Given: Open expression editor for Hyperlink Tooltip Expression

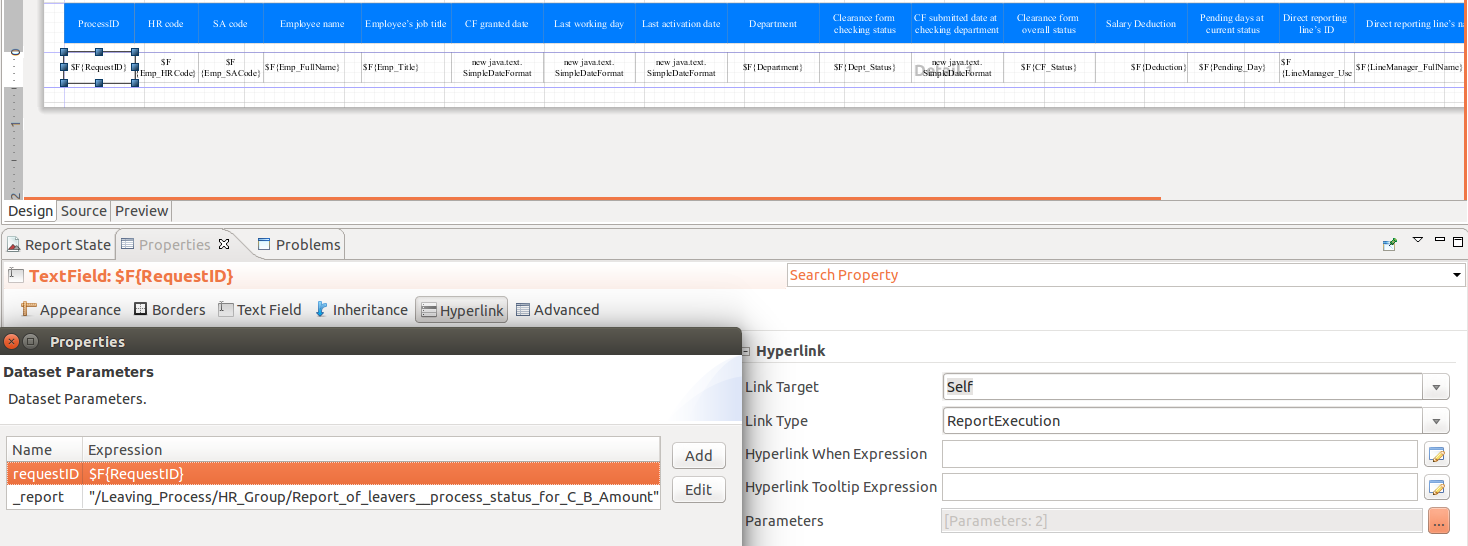Looking at the screenshot, I should [x=1436, y=488].
